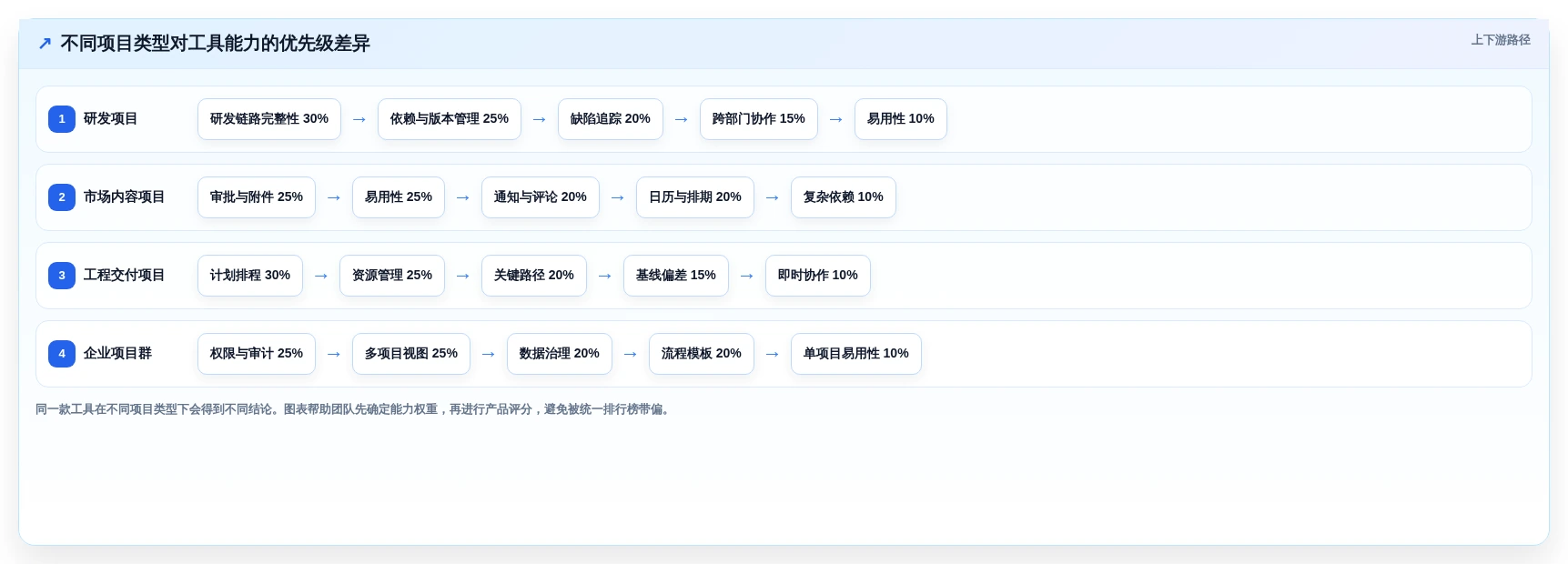Click the 易用性 25% chip in 市场内容项目
This screenshot has height=564, width=1568.
pos(399,197)
